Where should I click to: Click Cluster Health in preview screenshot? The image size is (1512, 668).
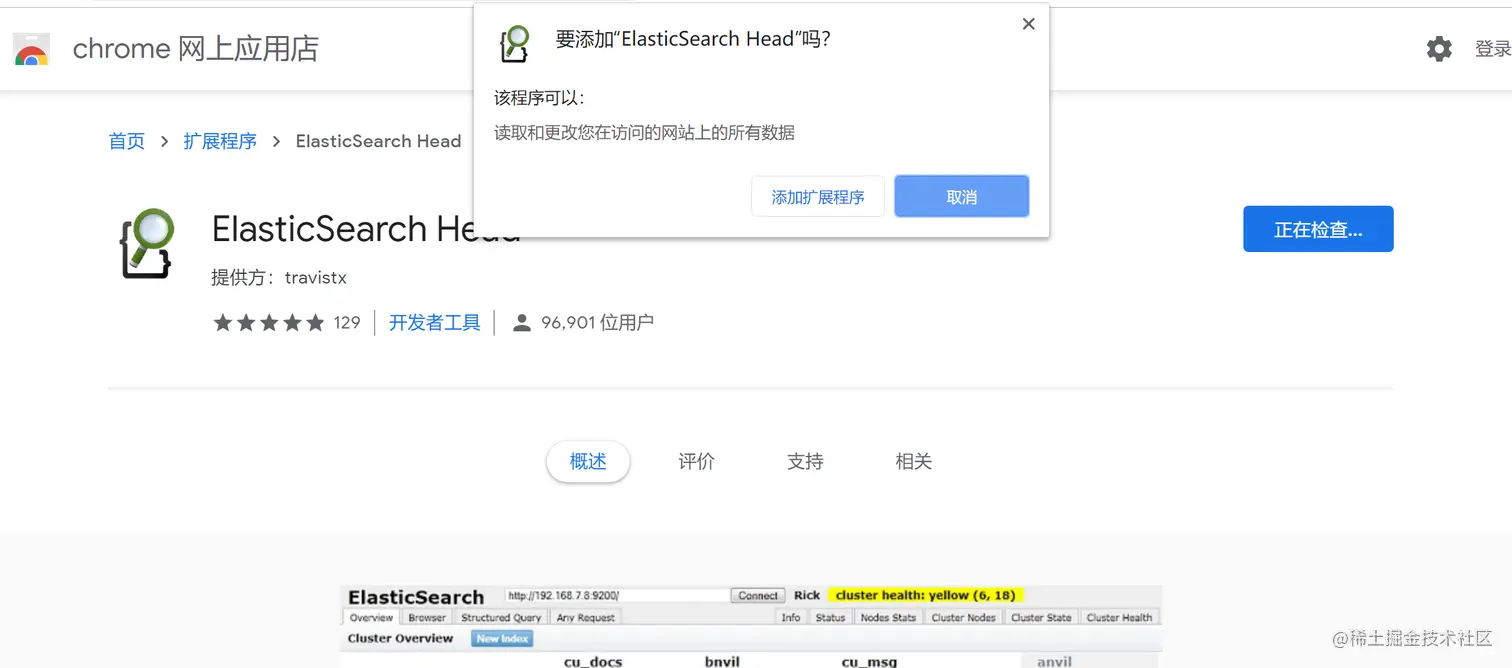click(x=1119, y=617)
